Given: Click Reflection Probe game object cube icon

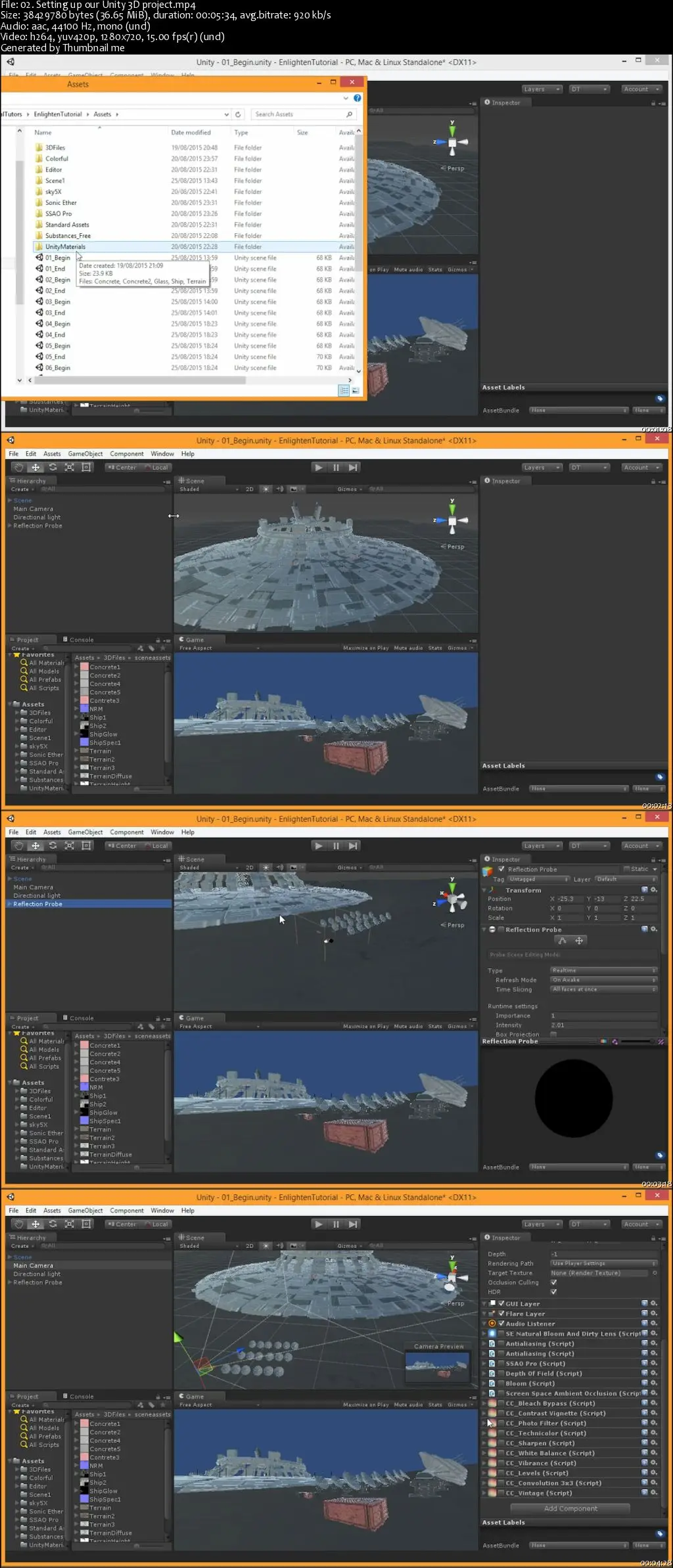Looking at the screenshot, I should tap(487, 872).
